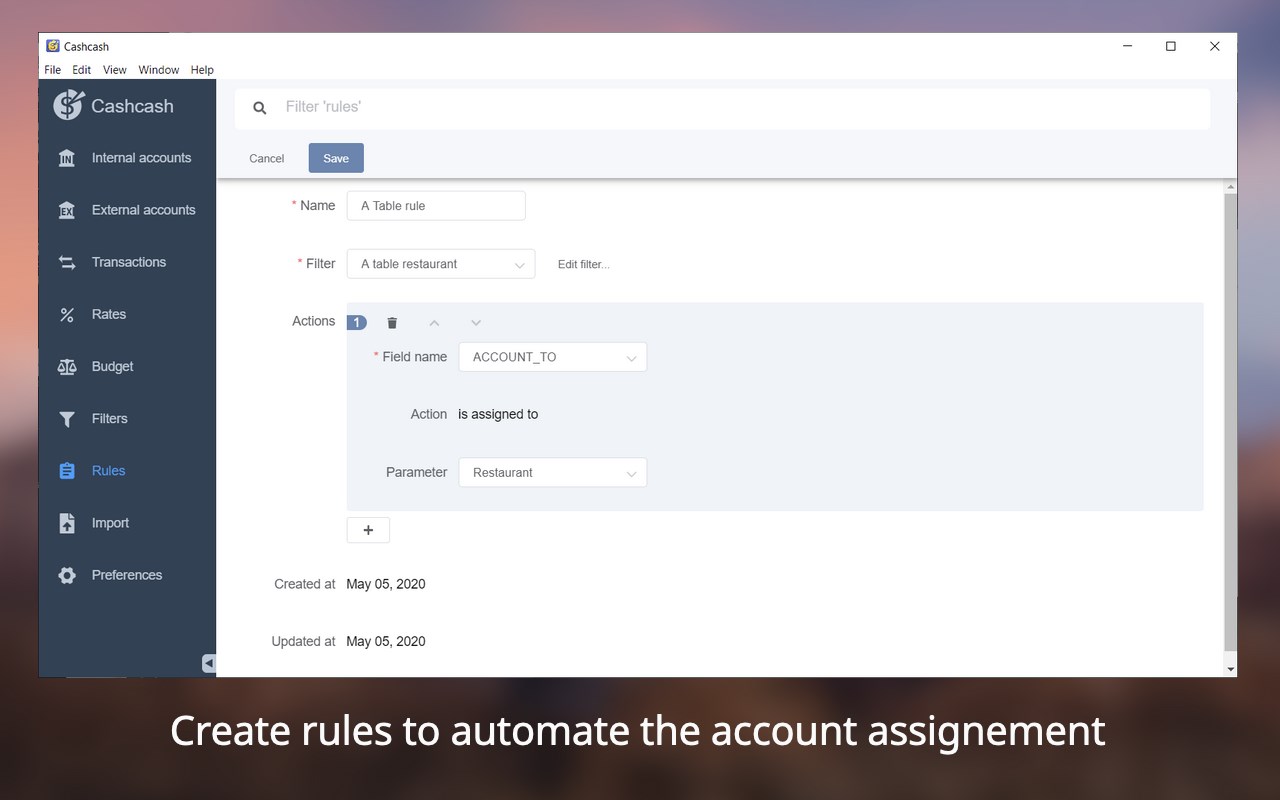Click the Rates percent icon
The image size is (1280, 800).
pos(67,314)
